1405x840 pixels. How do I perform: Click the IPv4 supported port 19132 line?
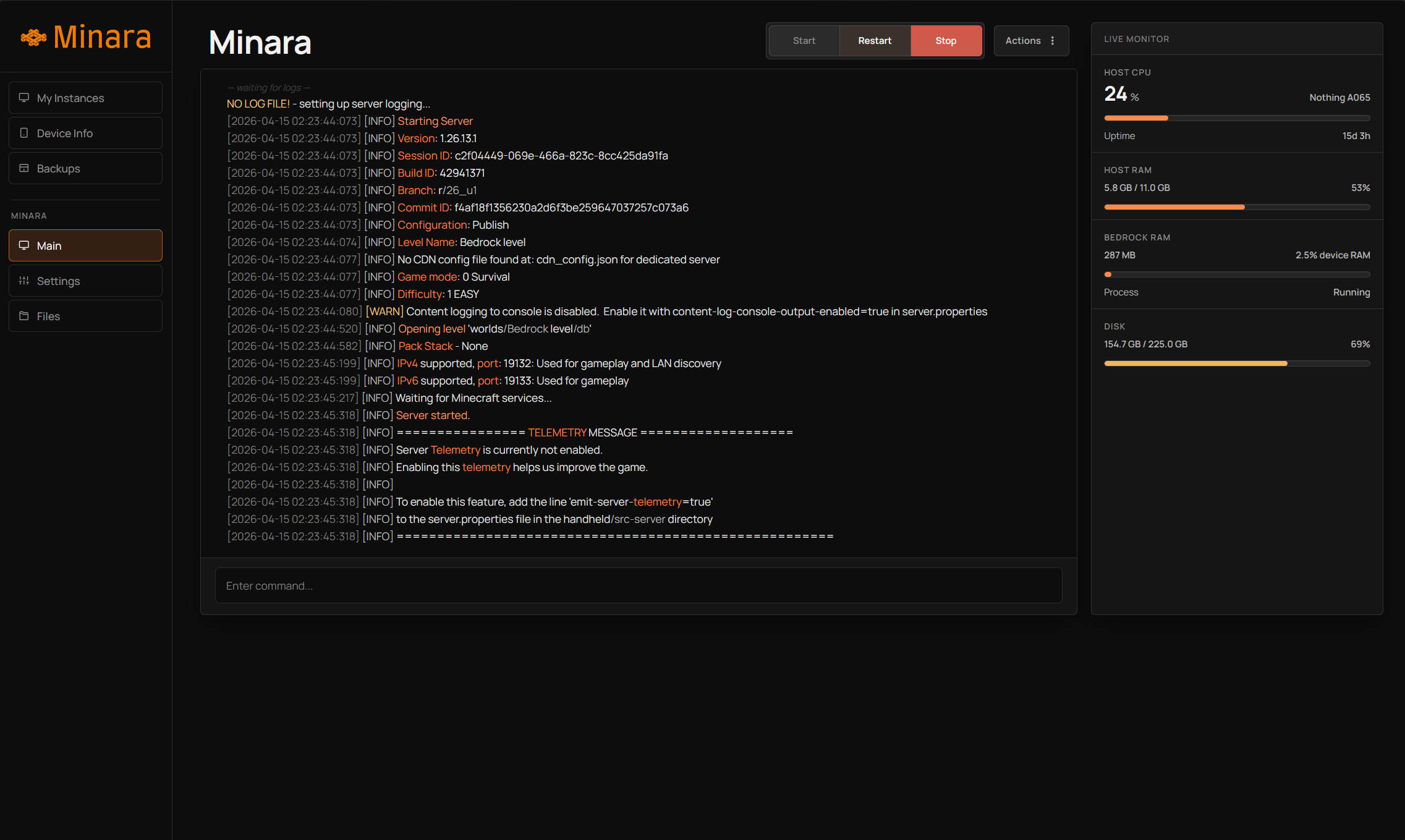point(474,363)
